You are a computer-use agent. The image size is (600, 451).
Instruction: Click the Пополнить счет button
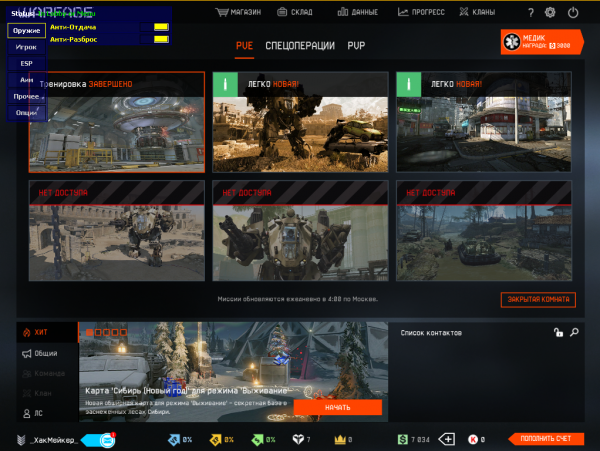pyautogui.click(x=546, y=439)
